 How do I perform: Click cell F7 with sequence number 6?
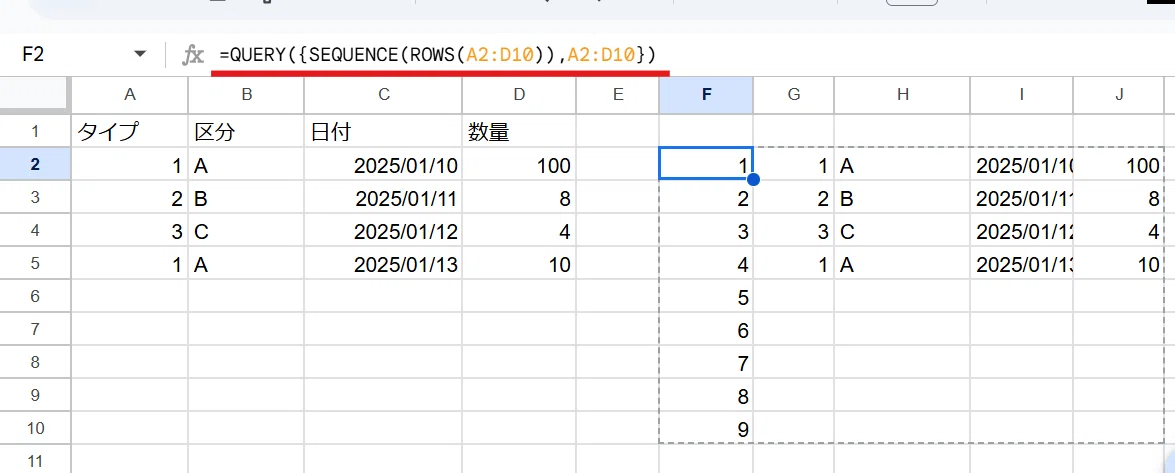tap(706, 329)
